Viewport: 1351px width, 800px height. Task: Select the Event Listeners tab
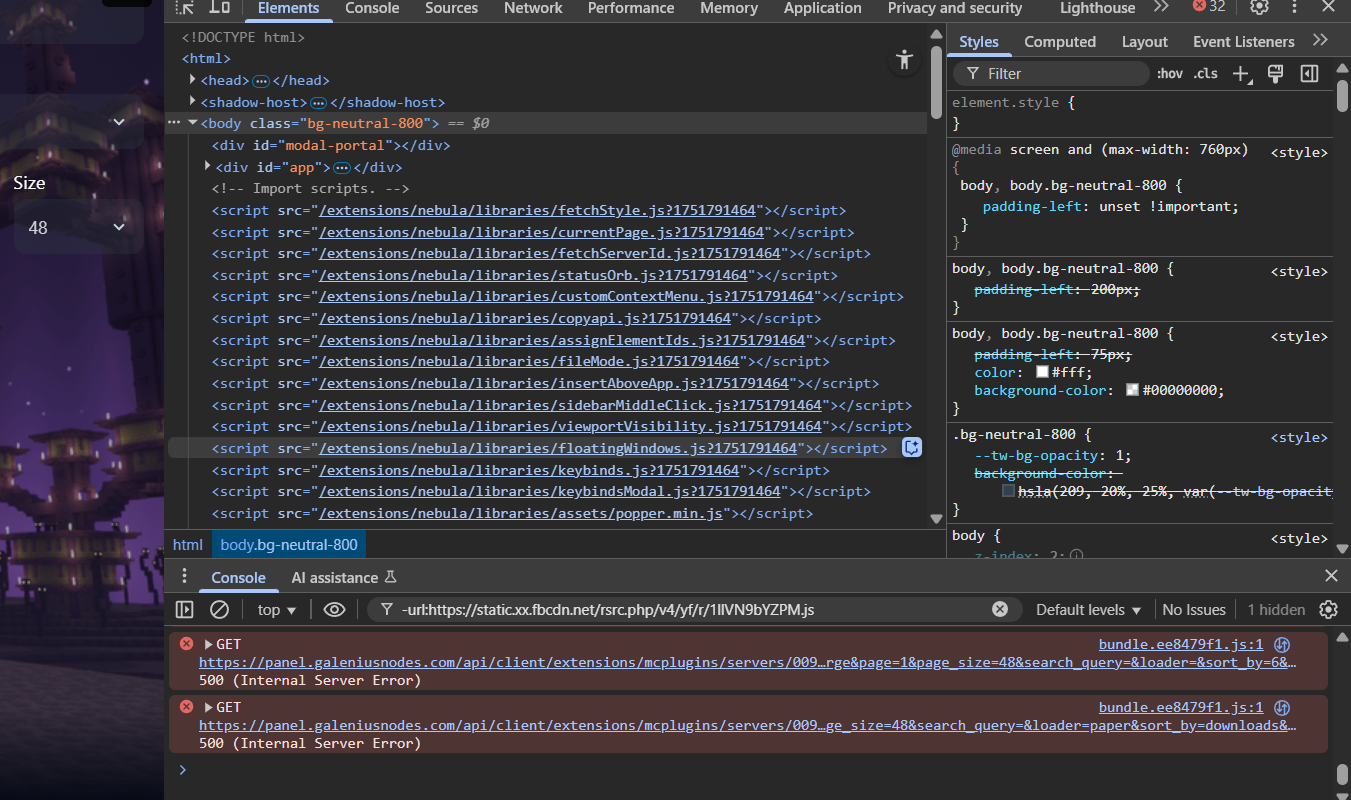(1243, 42)
